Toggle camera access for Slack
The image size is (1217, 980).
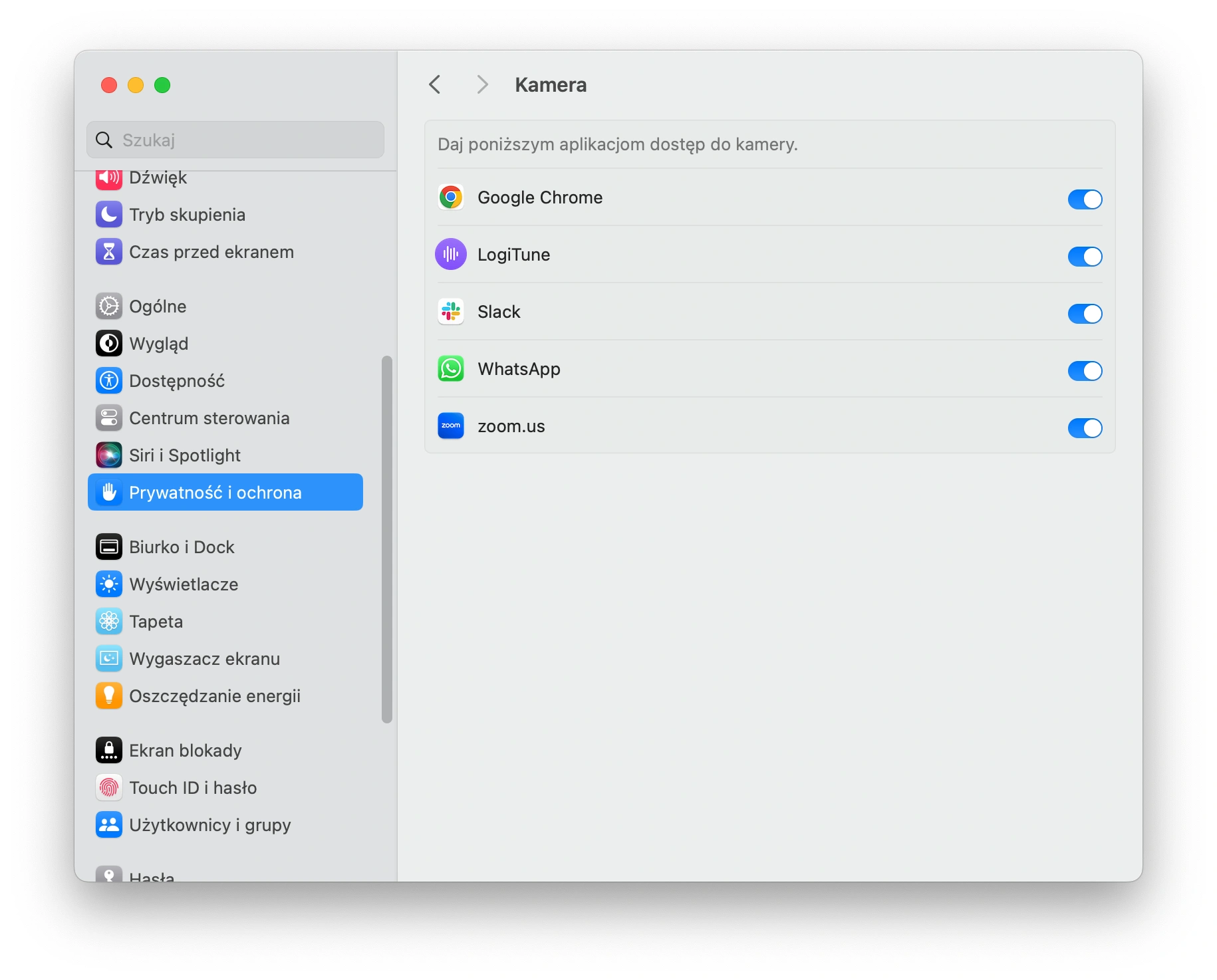pos(1085,313)
